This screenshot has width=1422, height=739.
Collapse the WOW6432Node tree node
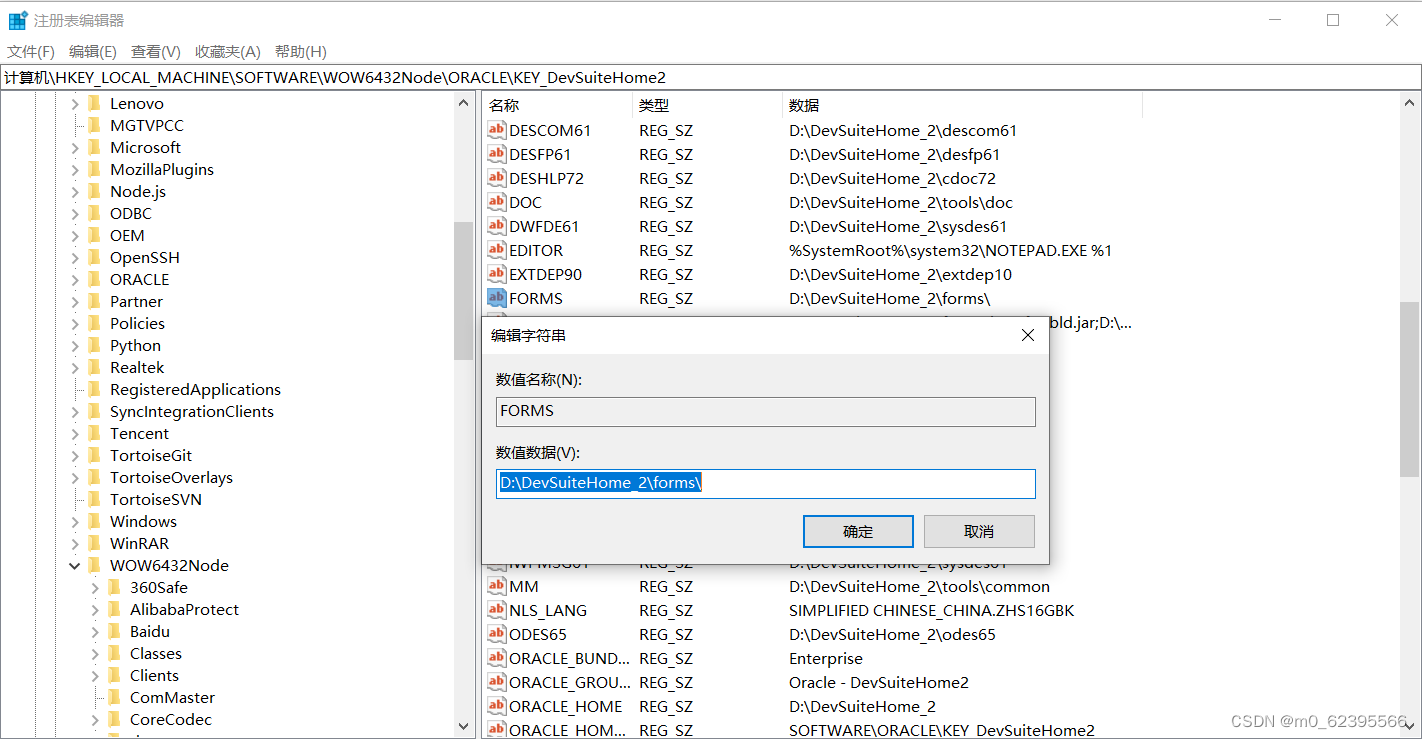(75, 565)
